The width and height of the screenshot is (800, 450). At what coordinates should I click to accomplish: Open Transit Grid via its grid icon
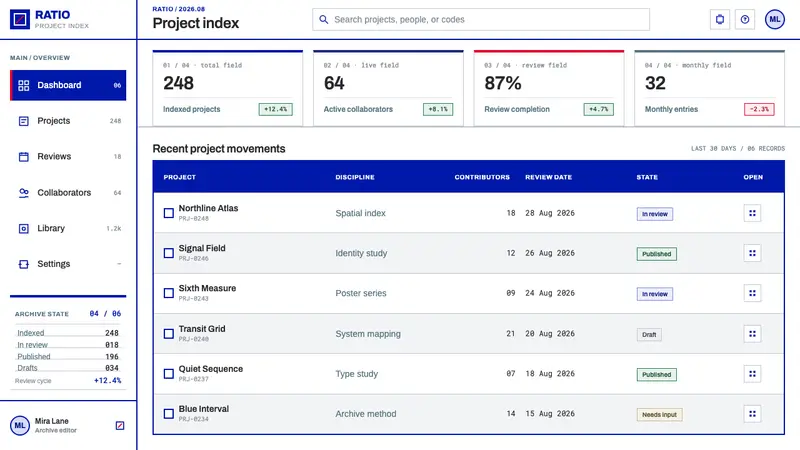click(752, 334)
